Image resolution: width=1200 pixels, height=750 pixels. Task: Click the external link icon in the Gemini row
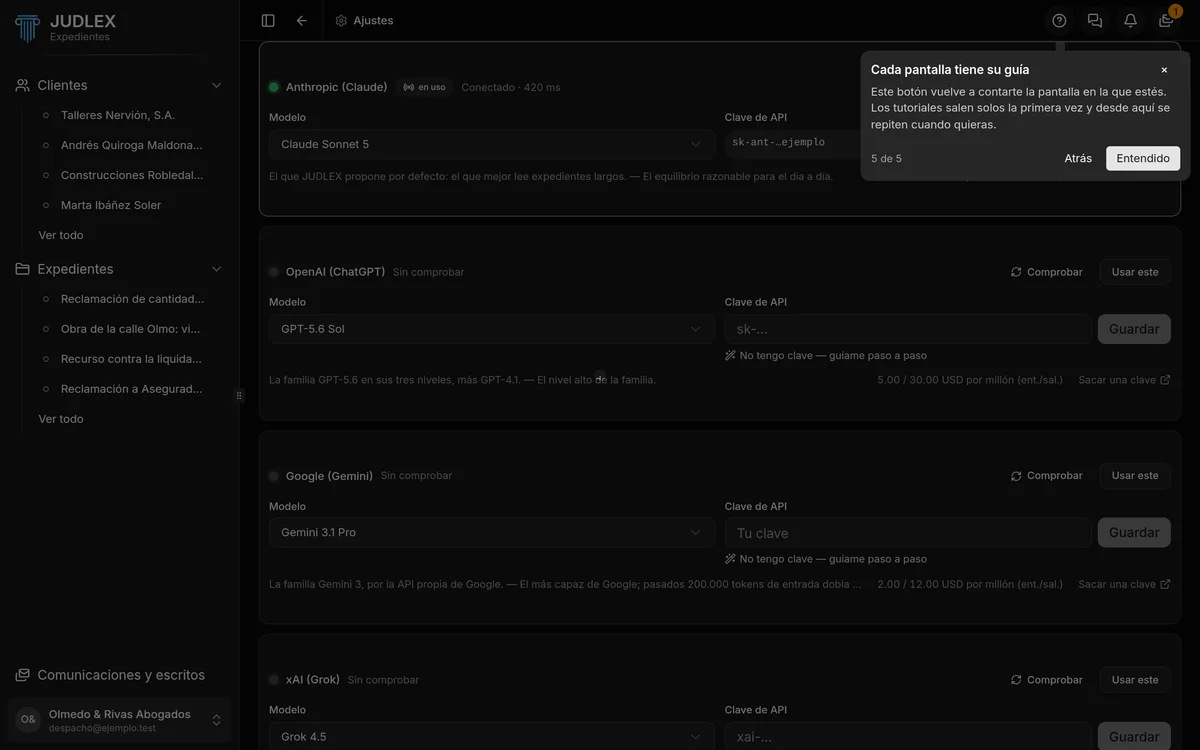[x=1165, y=584]
